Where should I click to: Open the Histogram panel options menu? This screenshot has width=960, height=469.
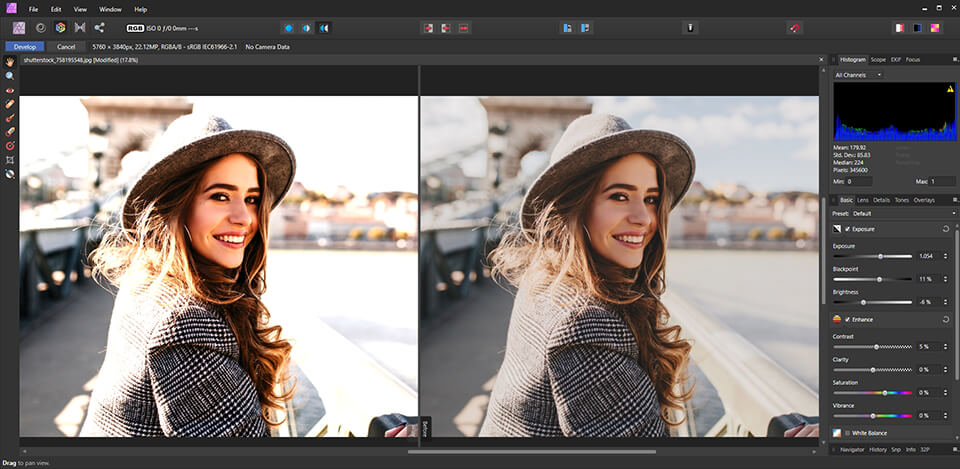(955, 59)
